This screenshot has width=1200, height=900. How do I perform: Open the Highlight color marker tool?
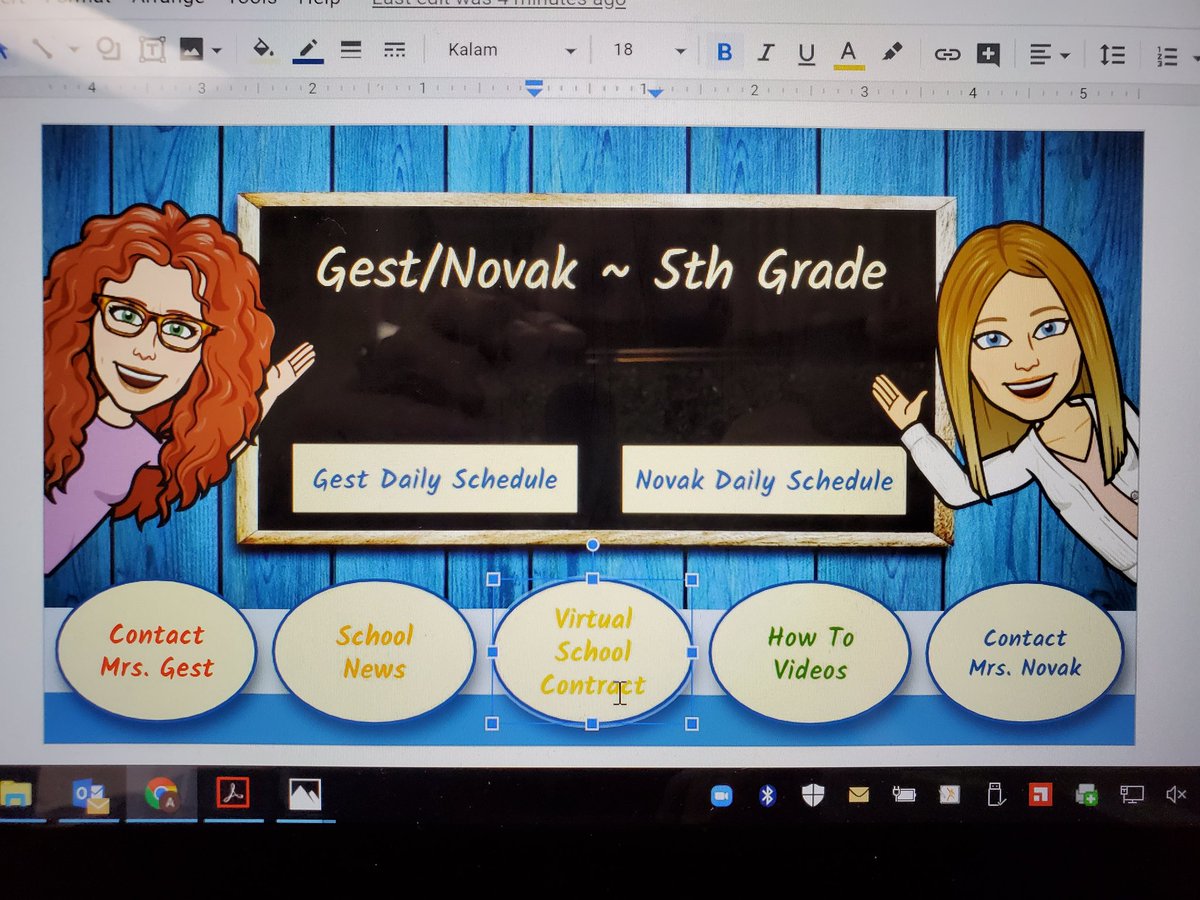pyautogui.click(x=893, y=51)
